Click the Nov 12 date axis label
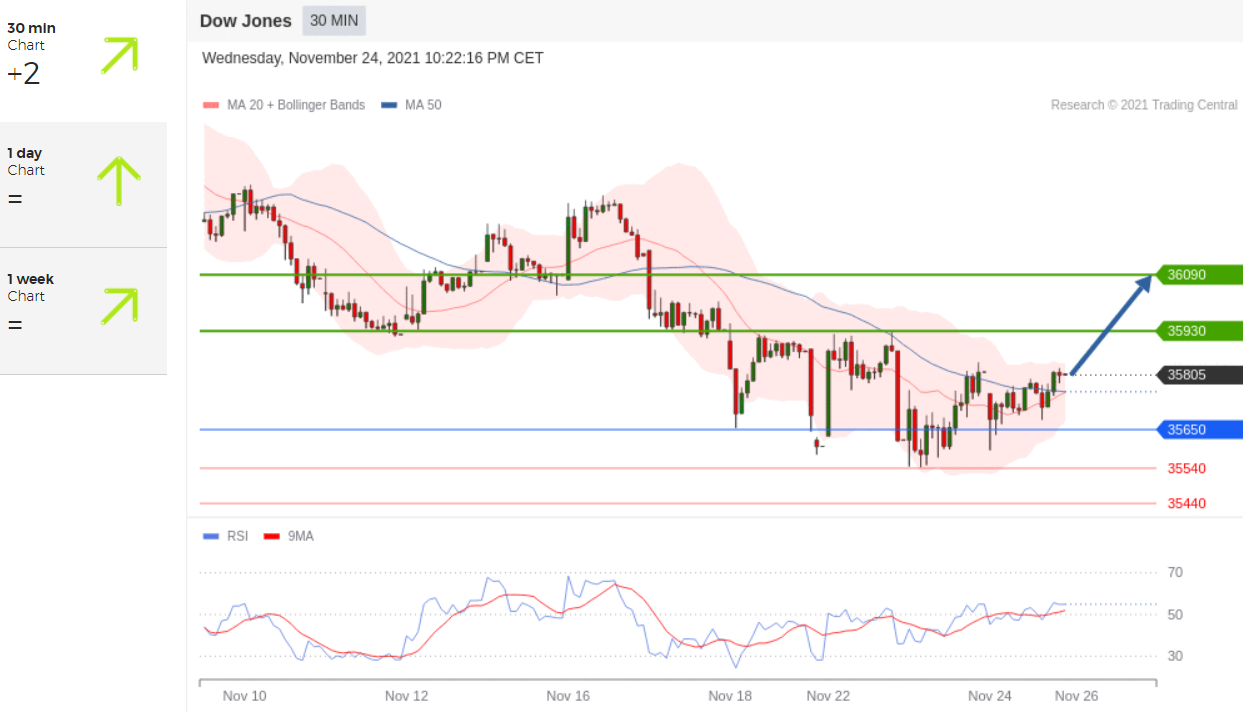This screenshot has height=712, width=1243. coord(406,695)
